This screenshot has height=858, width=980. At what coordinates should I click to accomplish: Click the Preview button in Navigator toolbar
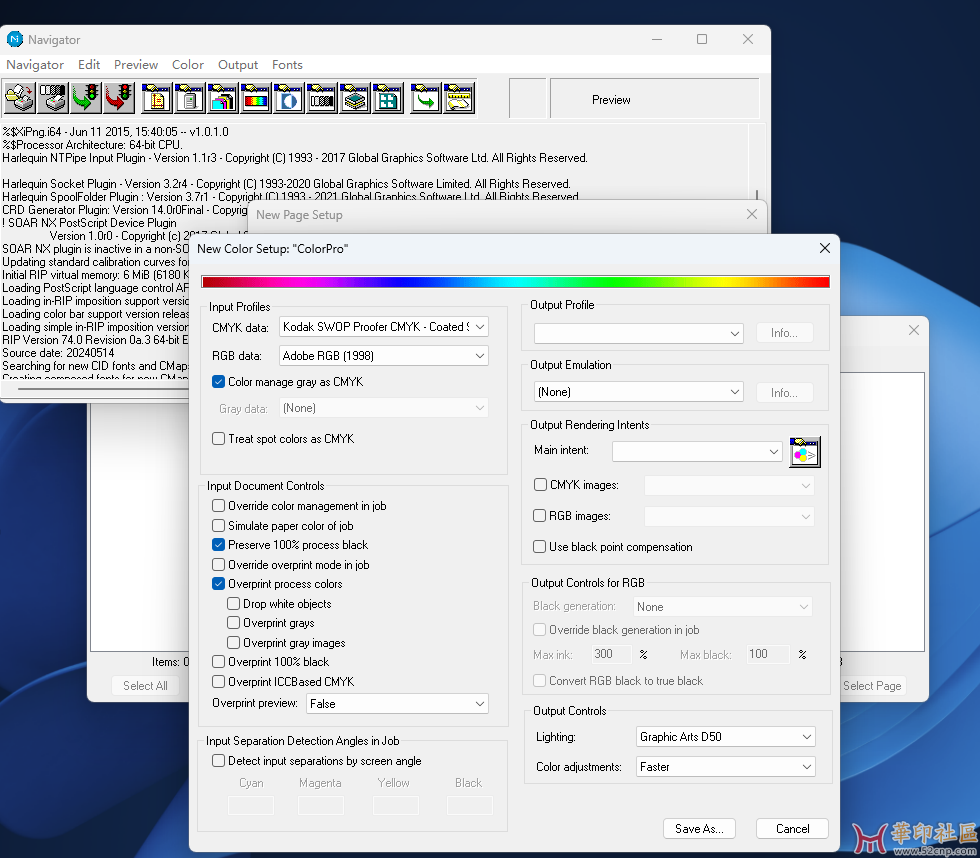point(655,99)
